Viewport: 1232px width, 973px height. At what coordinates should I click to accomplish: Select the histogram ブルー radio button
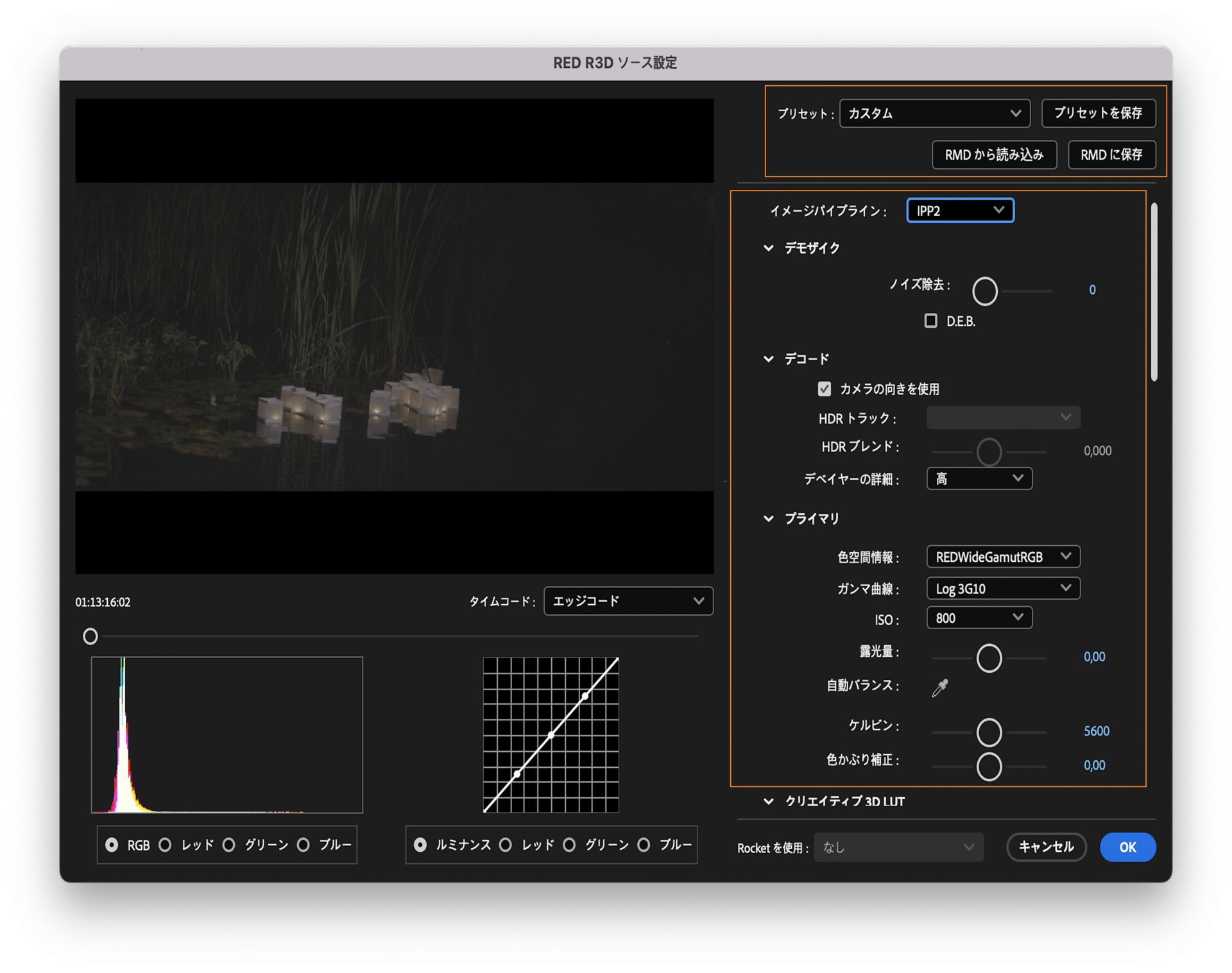point(304,845)
